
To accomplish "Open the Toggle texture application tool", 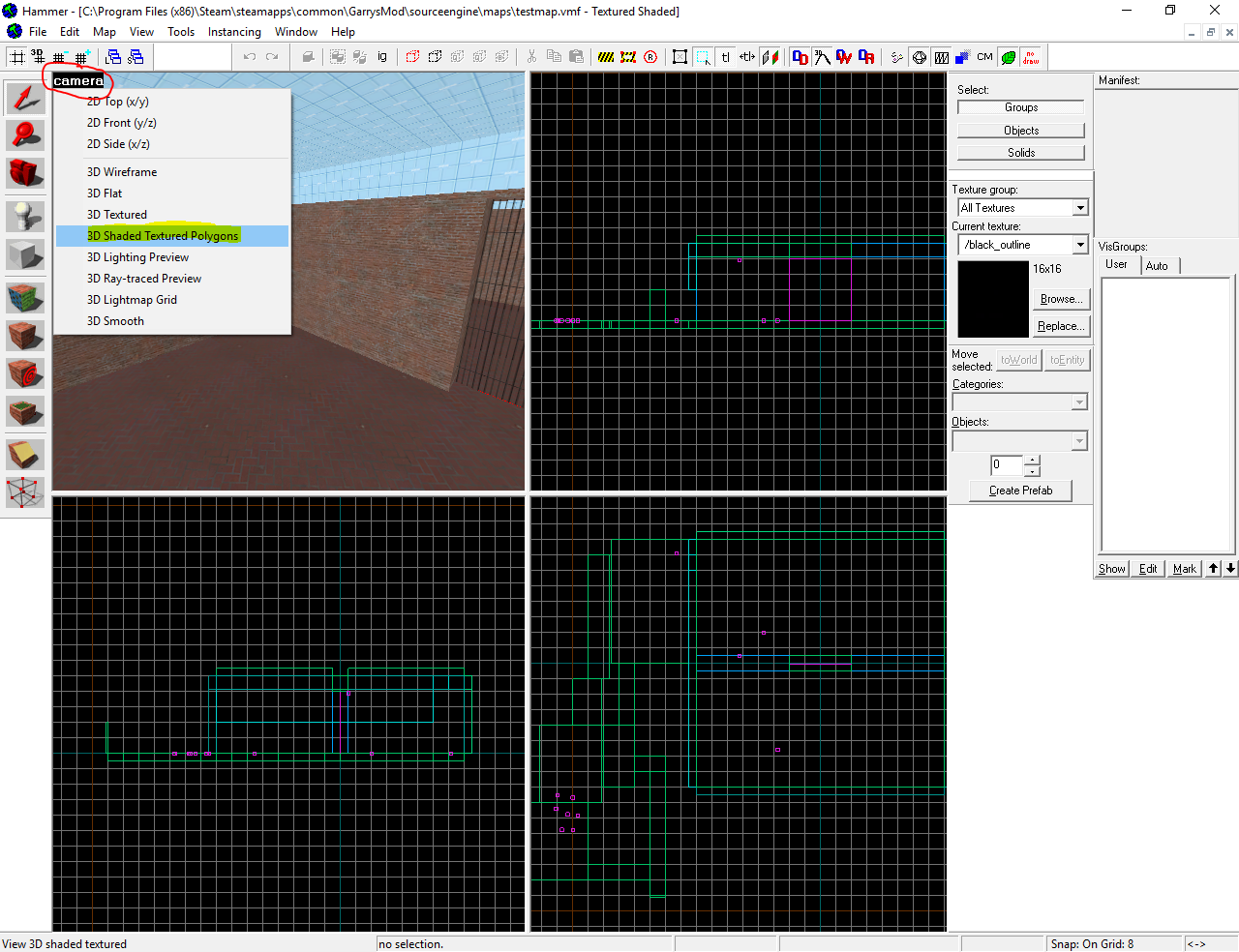I will tap(25, 297).
